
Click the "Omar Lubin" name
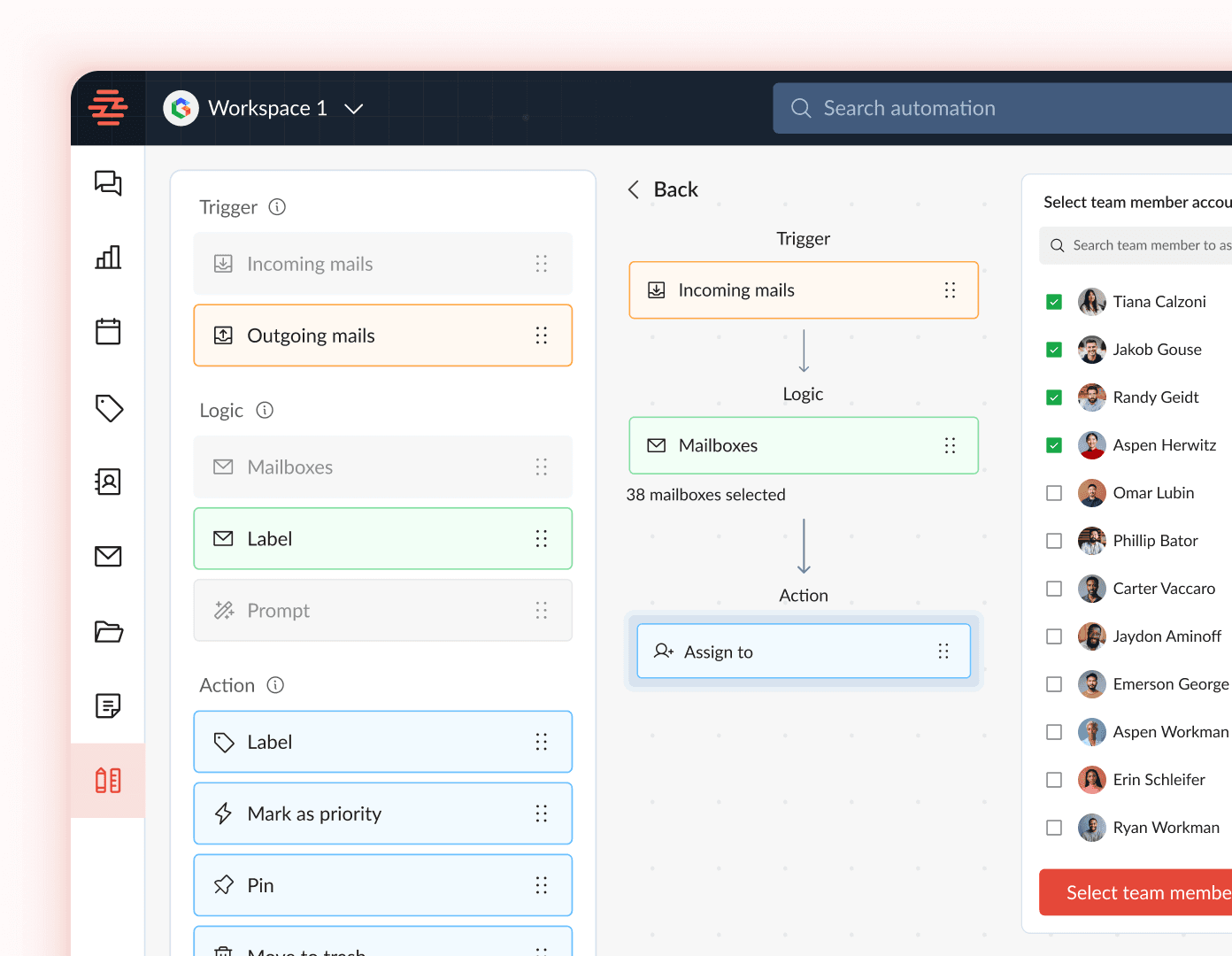(1153, 493)
